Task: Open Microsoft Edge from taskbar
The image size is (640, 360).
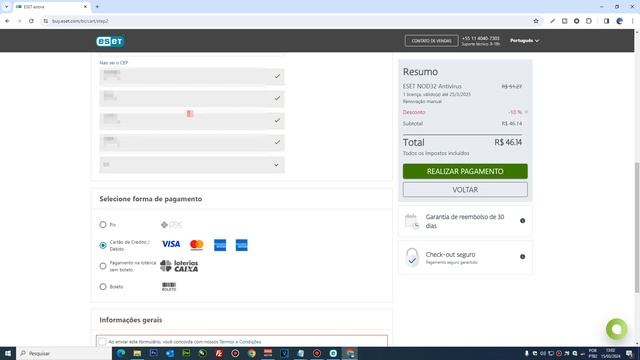Action: (x=121, y=353)
